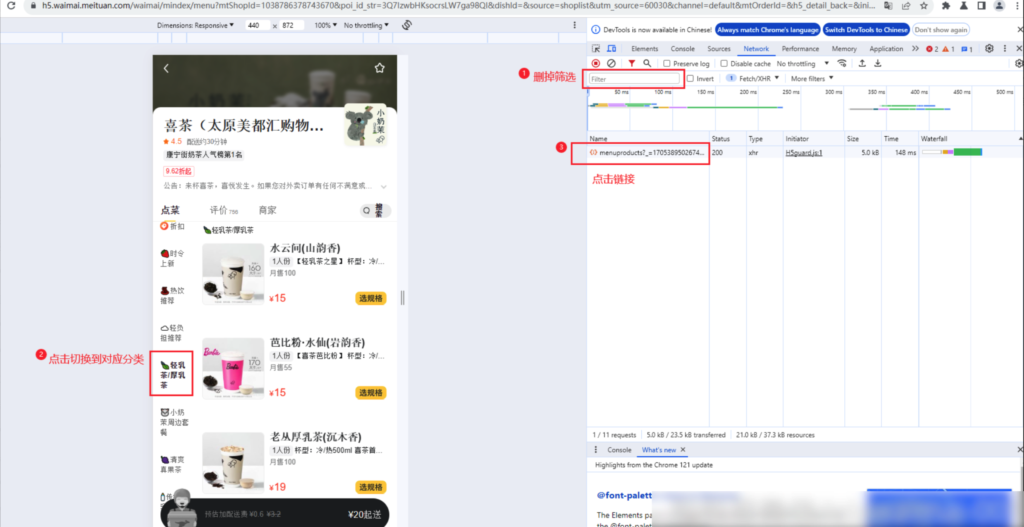Viewport: 1024px width, 527px height.
Task: Click the favorite star on shop page
Action: coord(379,68)
